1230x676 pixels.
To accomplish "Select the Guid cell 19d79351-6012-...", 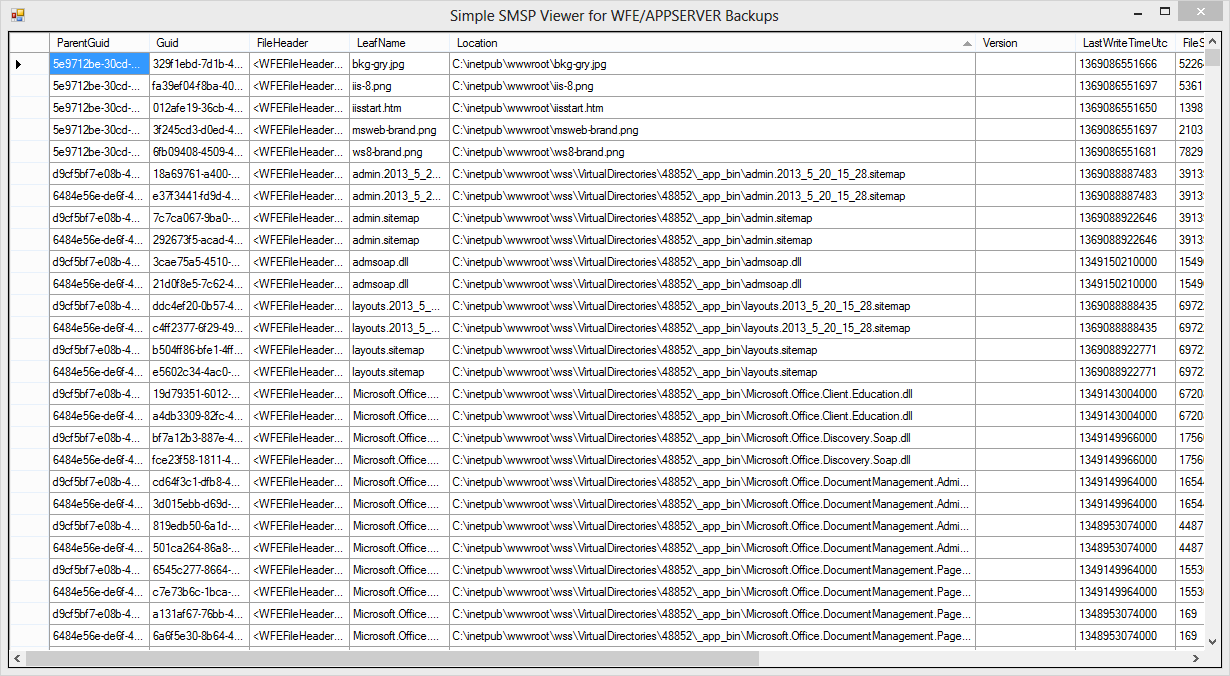I will point(199,394).
